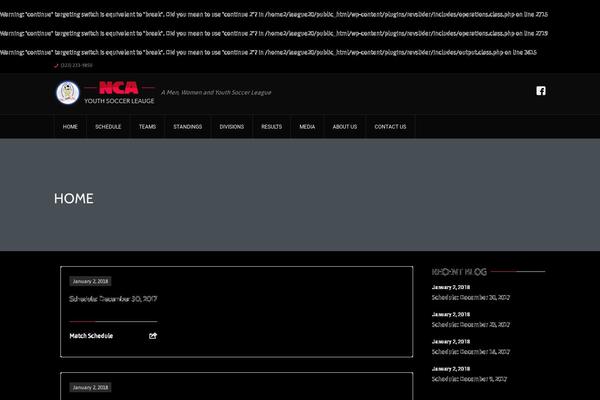Open the MEDIA menu item
600x400 pixels.
point(307,127)
